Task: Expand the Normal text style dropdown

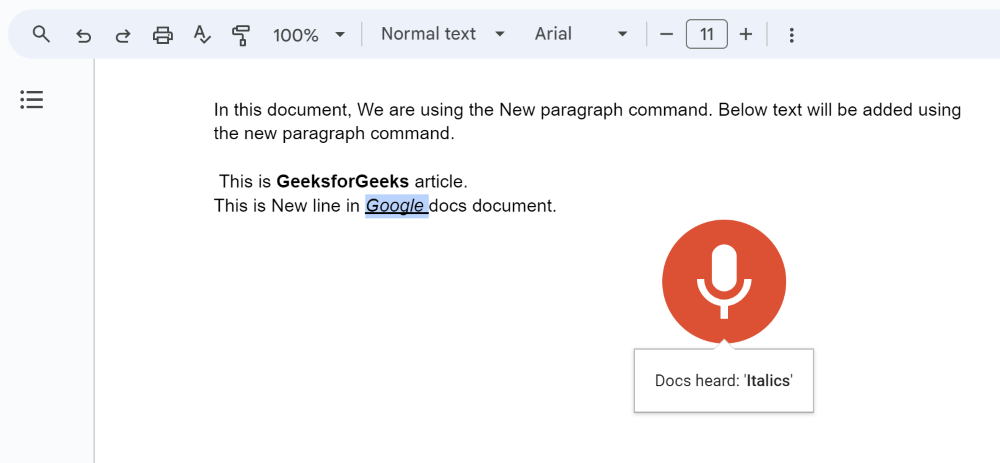Action: [443, 34]
